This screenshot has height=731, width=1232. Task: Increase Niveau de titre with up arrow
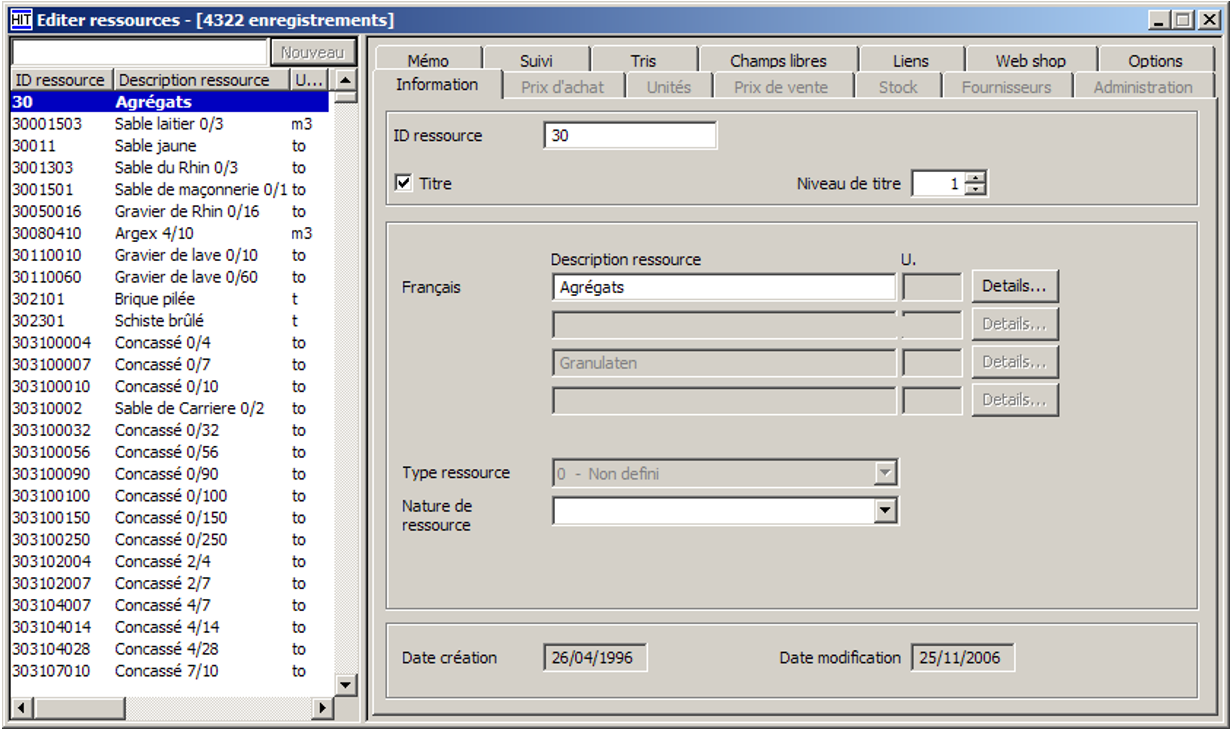977,178
